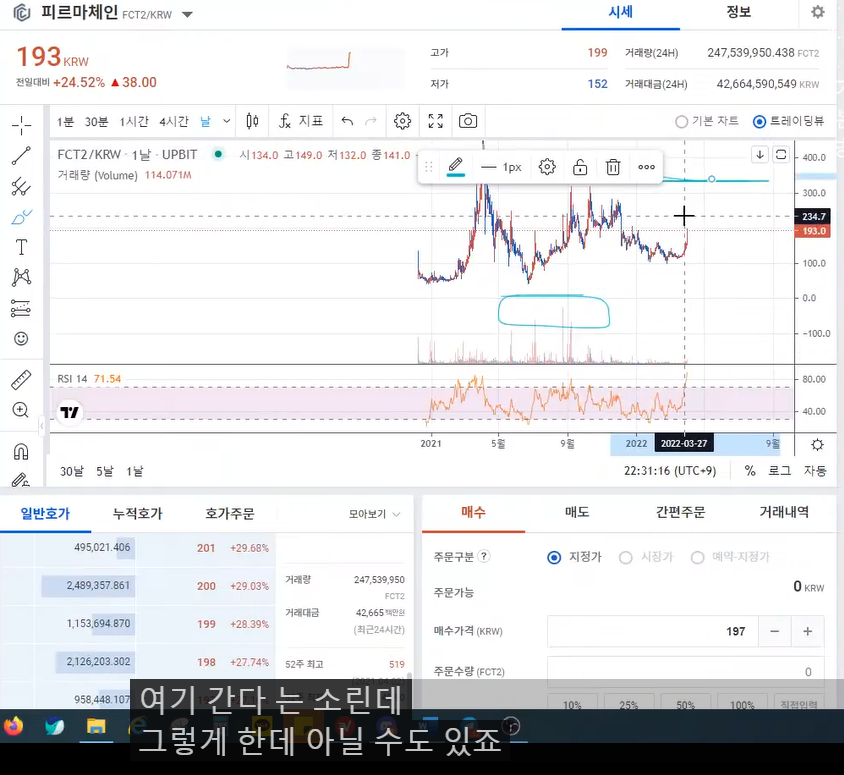The image size is (844, 775).
Task: Toggle 자동 auto scale
Action: (x=815, y=471)
